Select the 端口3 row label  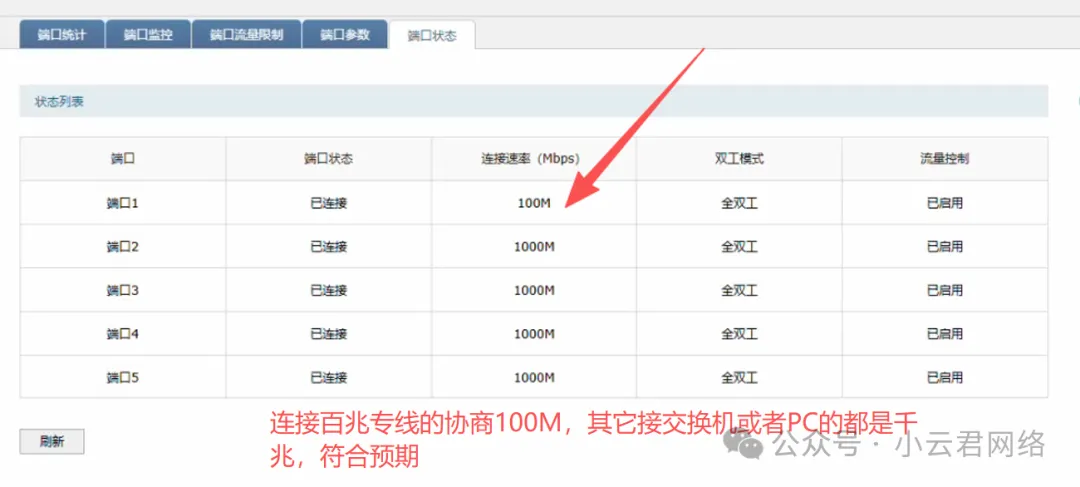coord(122,291)
